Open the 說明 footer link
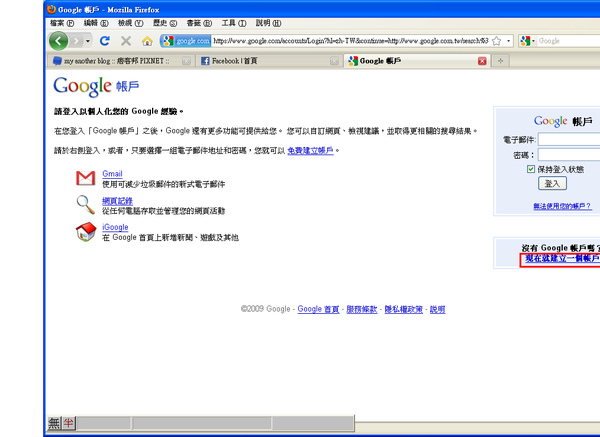 [x=437, y=309]
